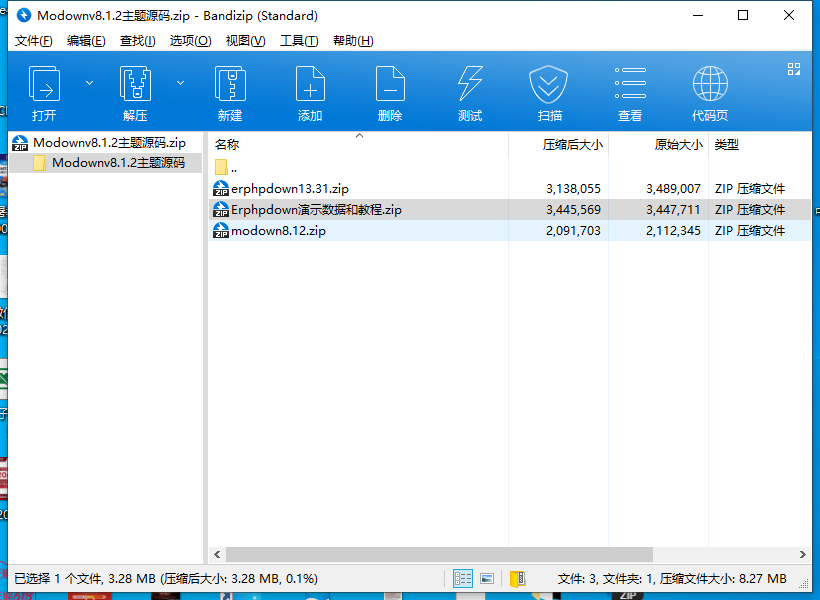
Task: Sort by 压缩后大小 column header
Action: (x=559, y=144)
